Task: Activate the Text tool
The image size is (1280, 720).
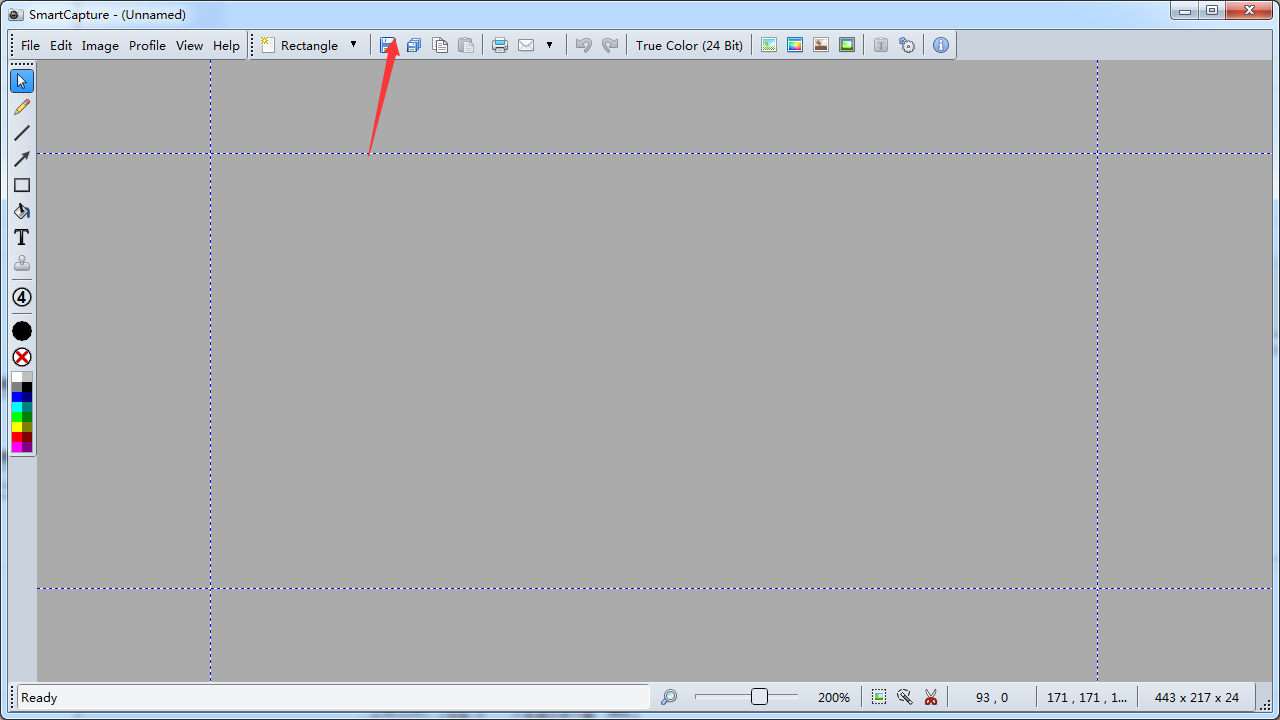Action: [x=22, y=238]
